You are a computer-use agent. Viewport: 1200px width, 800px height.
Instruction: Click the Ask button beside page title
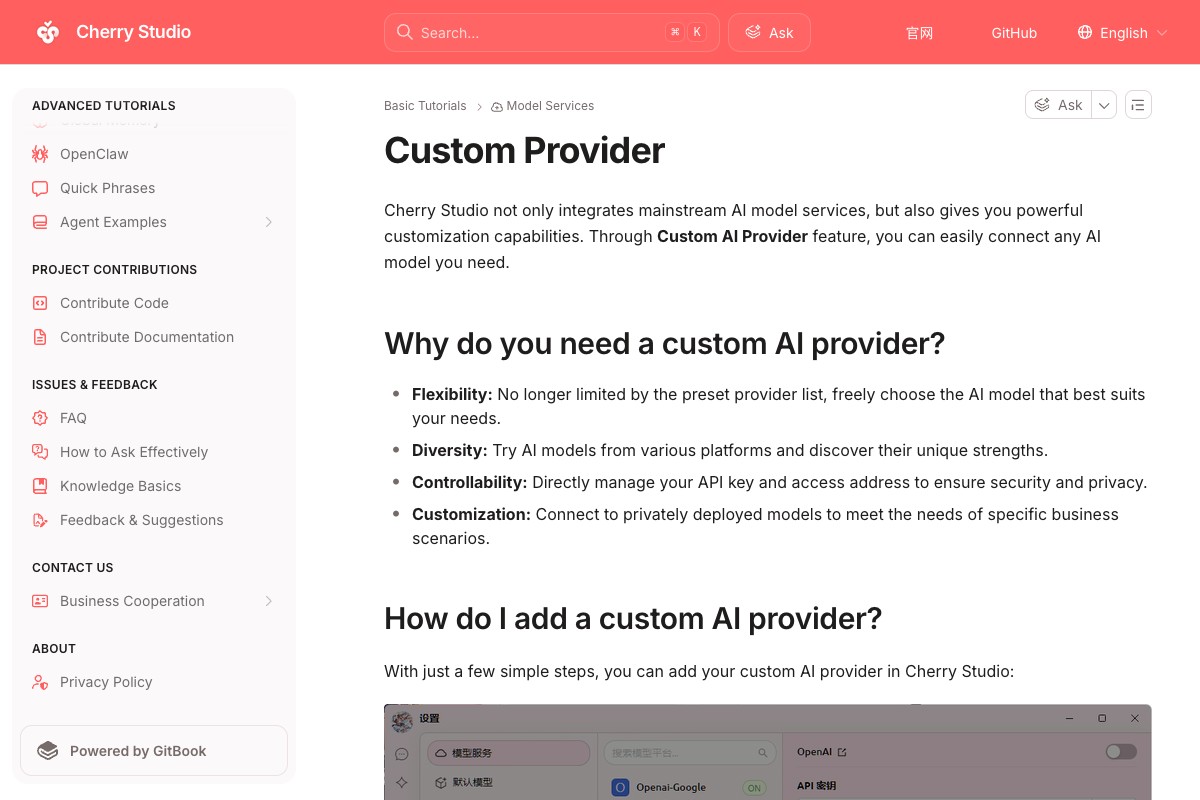[x=1059, y=105]
